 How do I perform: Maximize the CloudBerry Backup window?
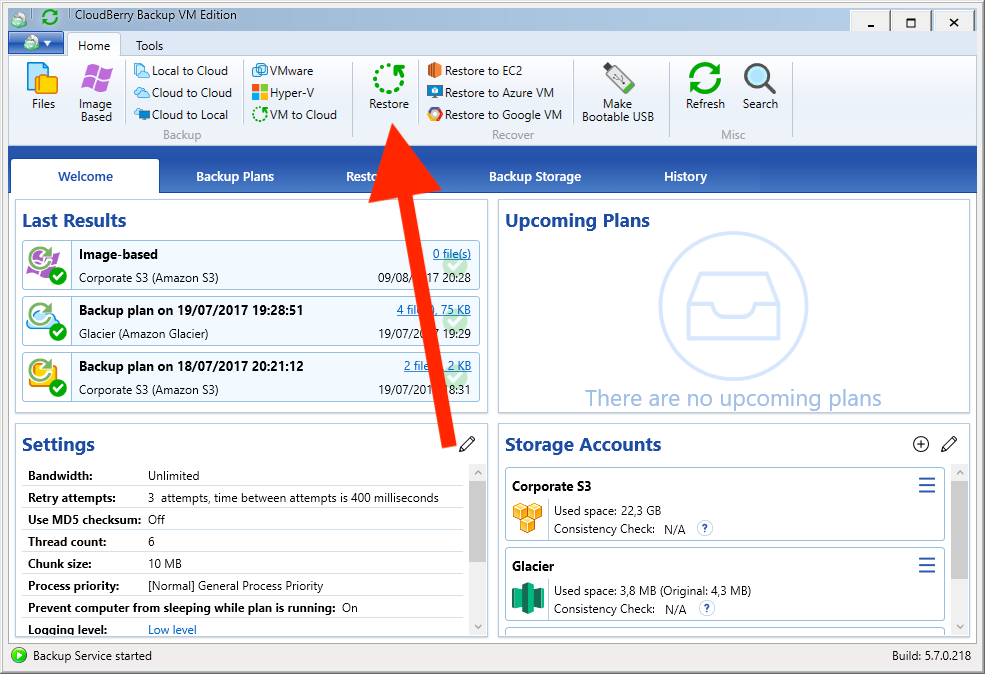911,23
